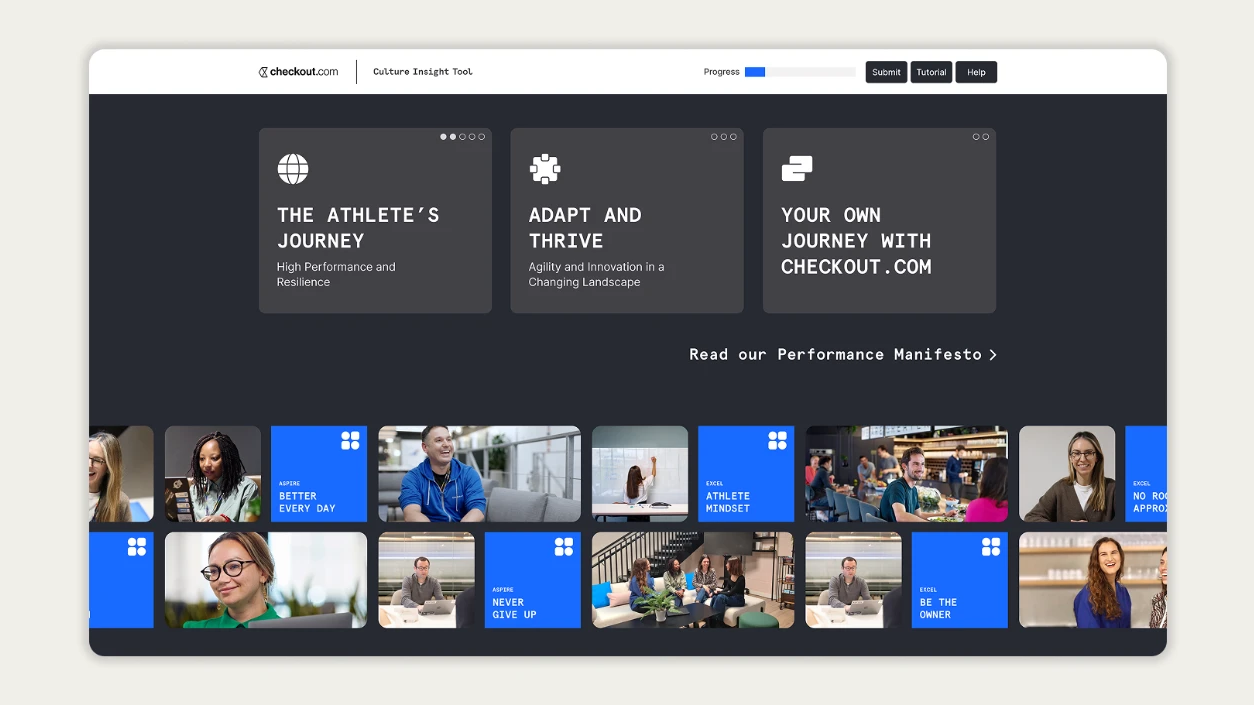Click the four-squares icon on Never Give Up tile

pos(564,547)
